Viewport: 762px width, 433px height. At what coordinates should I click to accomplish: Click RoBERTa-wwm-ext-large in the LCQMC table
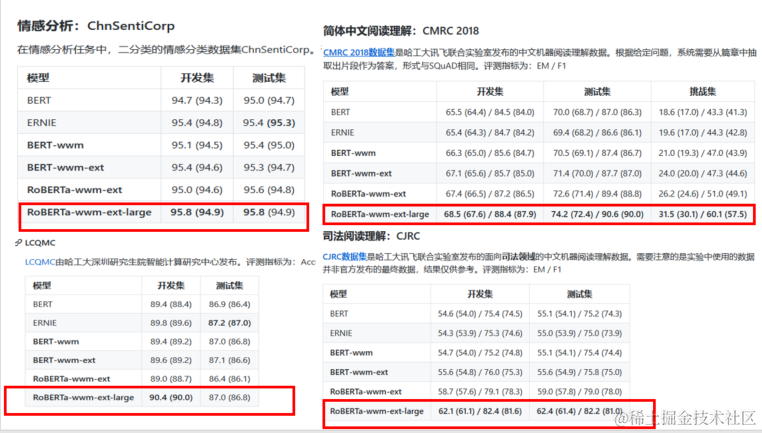(83, 397)
